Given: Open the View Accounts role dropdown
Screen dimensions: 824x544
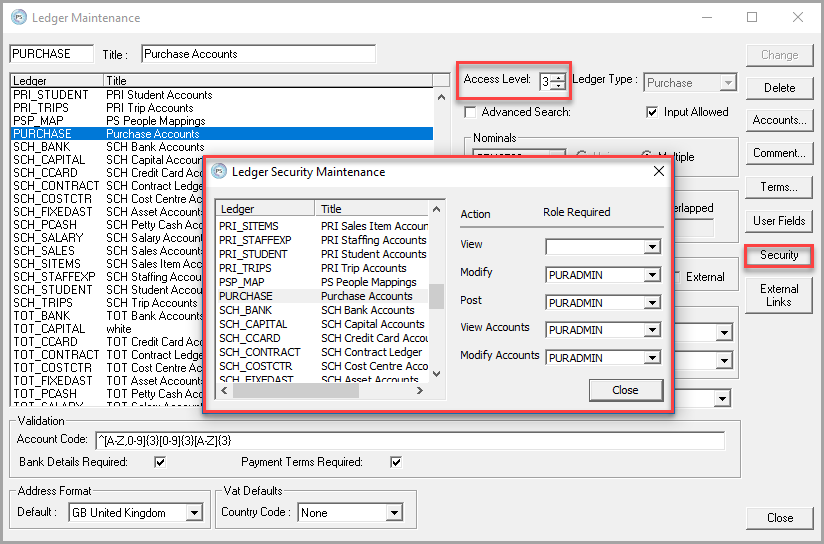Looking at the screenshot, I should pyautogui.click(x=652, y=329).
